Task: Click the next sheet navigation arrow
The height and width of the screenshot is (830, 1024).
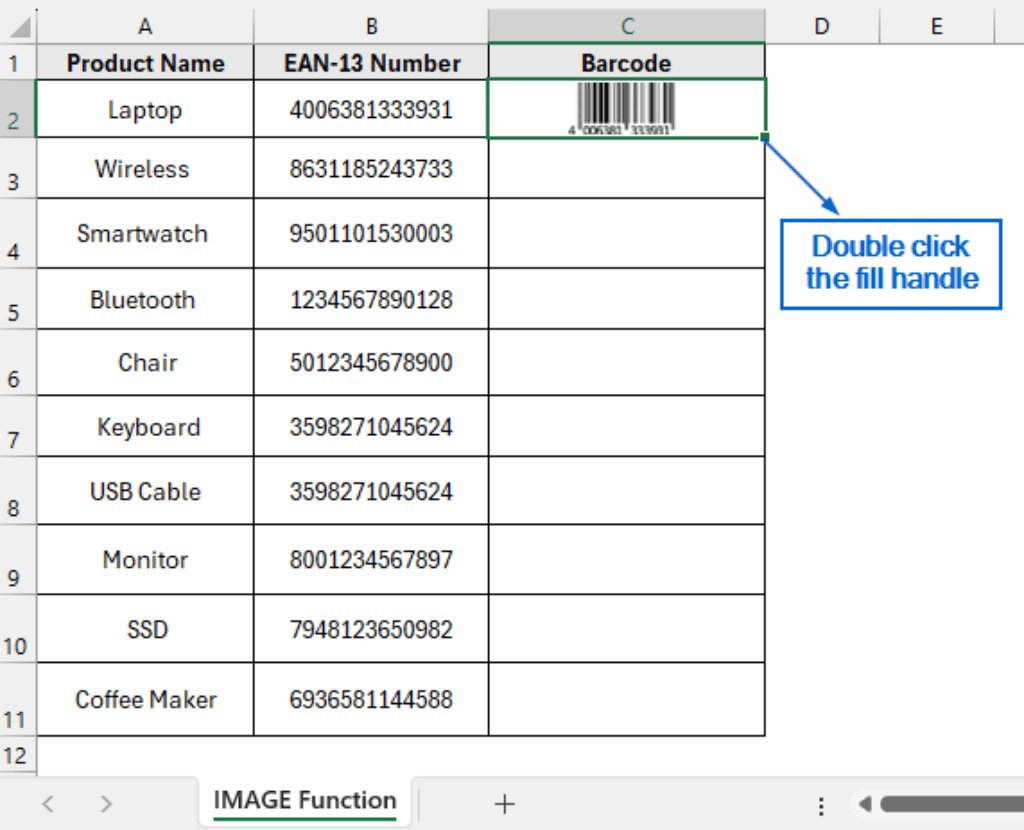Action: [x=106, y=803]
